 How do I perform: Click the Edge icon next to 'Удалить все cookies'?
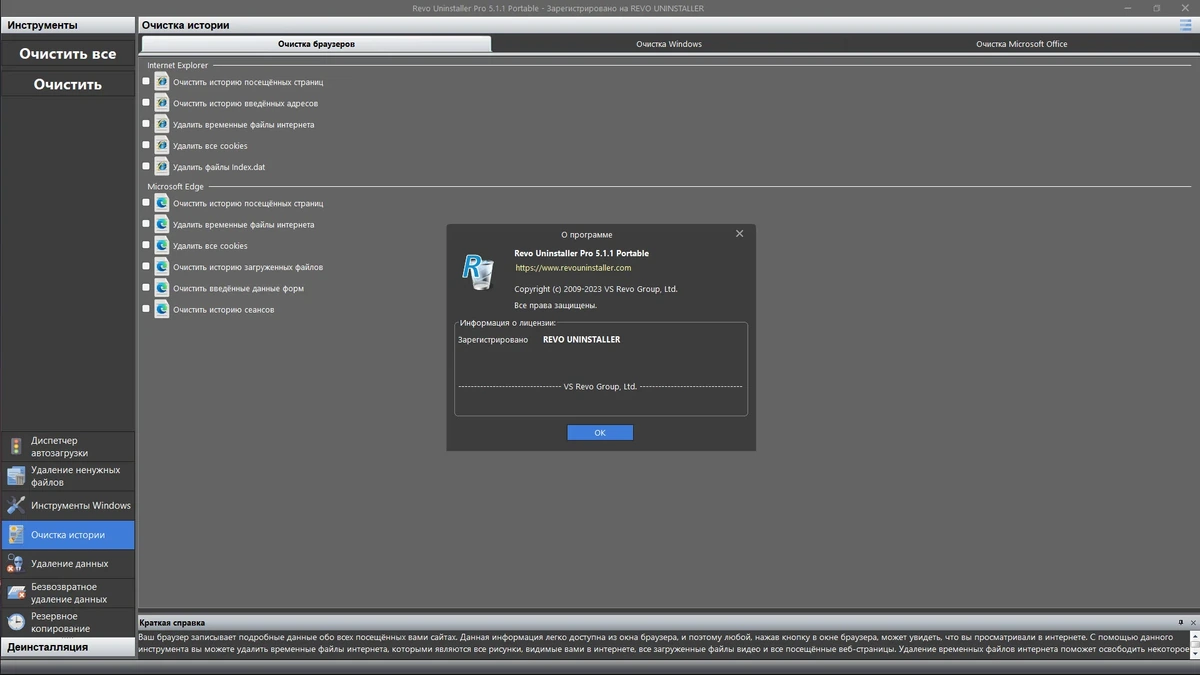pos(161,245)
